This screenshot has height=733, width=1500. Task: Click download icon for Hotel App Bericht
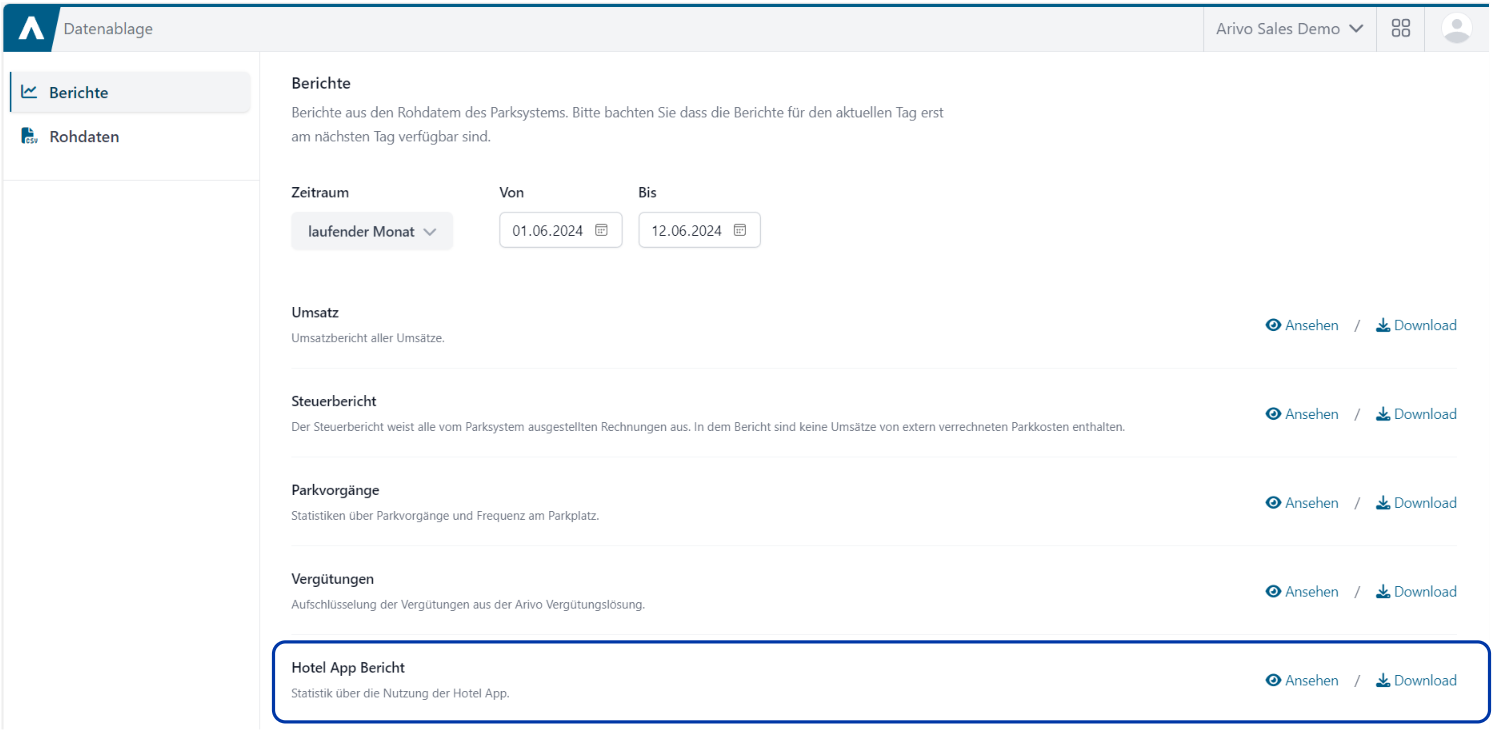point(1383,681)
